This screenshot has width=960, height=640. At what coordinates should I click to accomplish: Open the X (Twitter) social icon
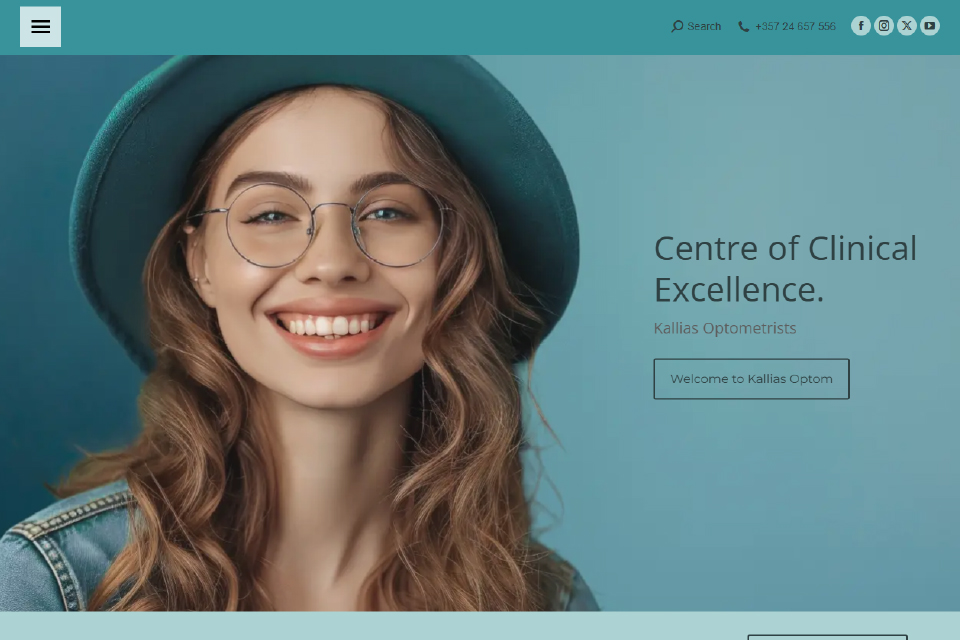[907, 26]
